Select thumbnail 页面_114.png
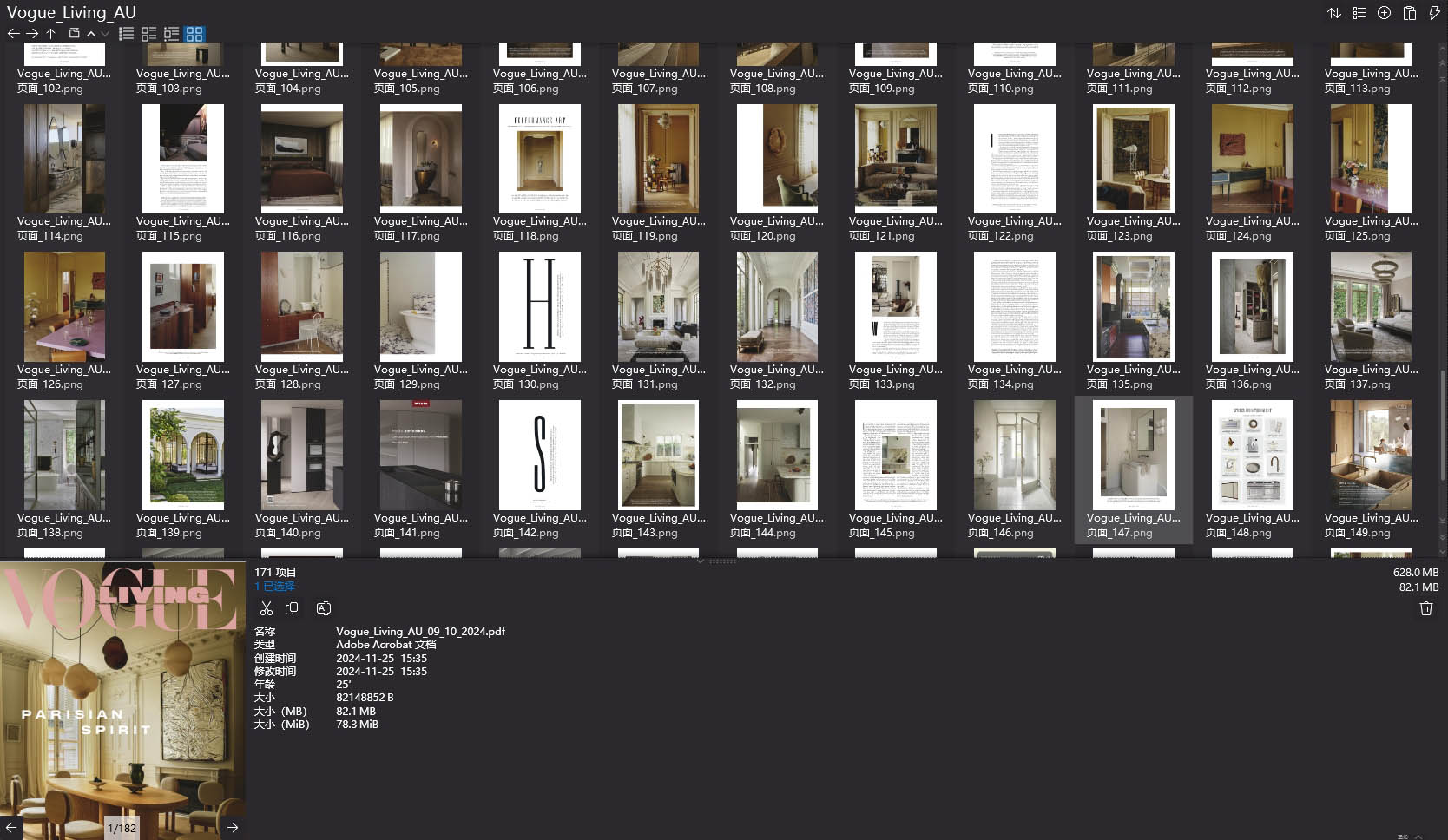Image resolution: width=1448 pixels, height=840 pixels. [x=64, y=159]
